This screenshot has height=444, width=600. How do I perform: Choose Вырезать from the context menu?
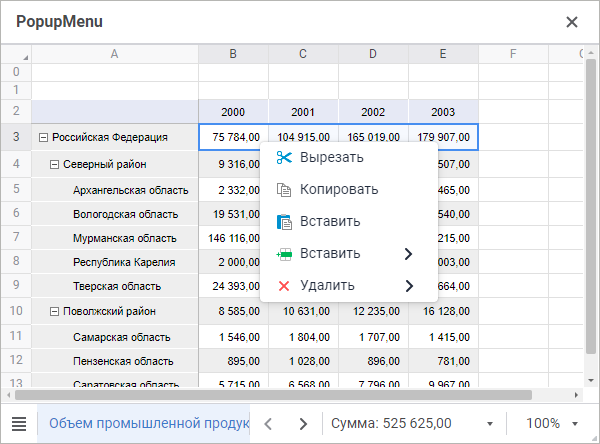click(x=331, y=158)
